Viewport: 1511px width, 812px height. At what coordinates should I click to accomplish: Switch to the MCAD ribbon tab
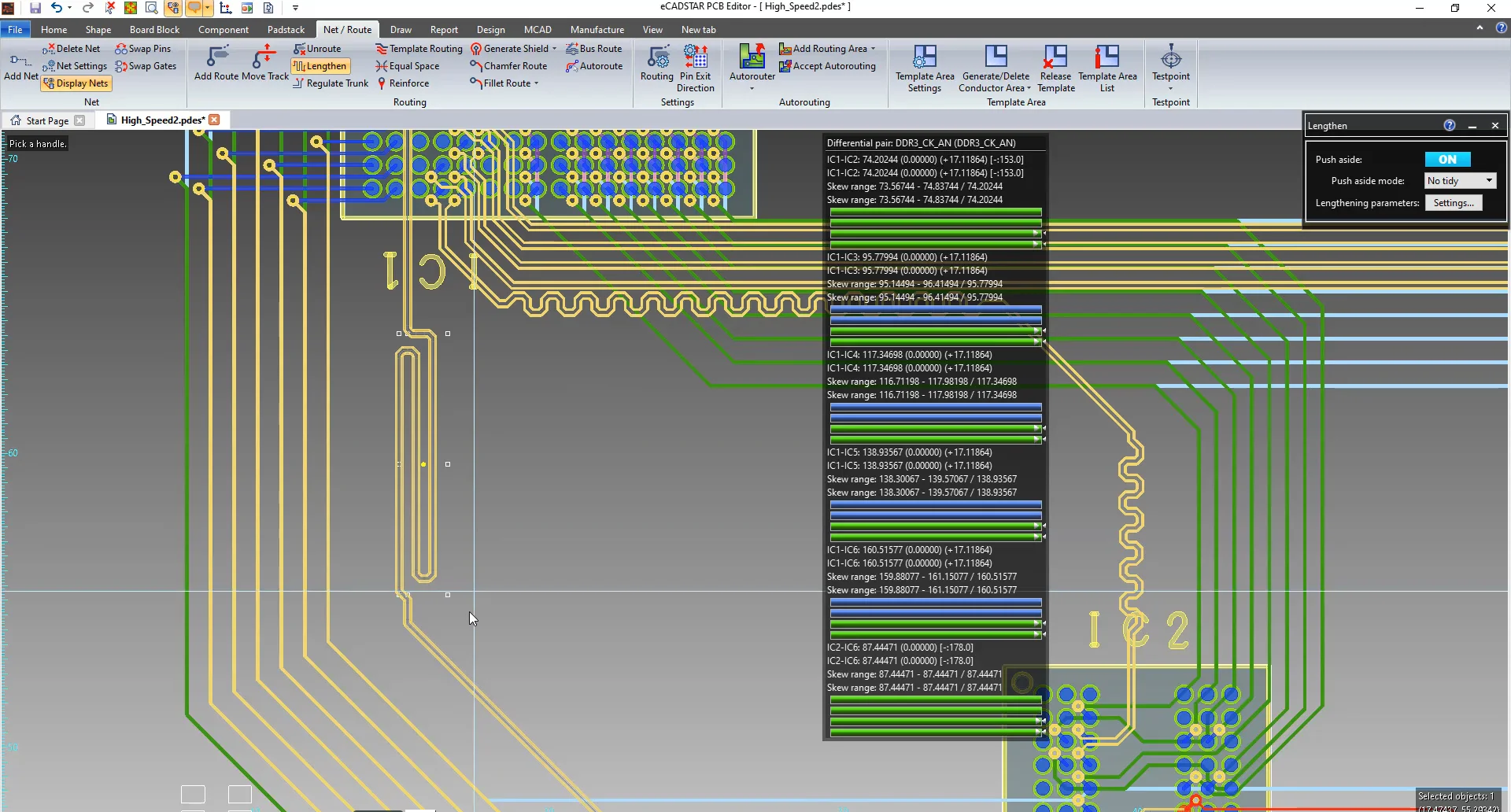(538, 29)
